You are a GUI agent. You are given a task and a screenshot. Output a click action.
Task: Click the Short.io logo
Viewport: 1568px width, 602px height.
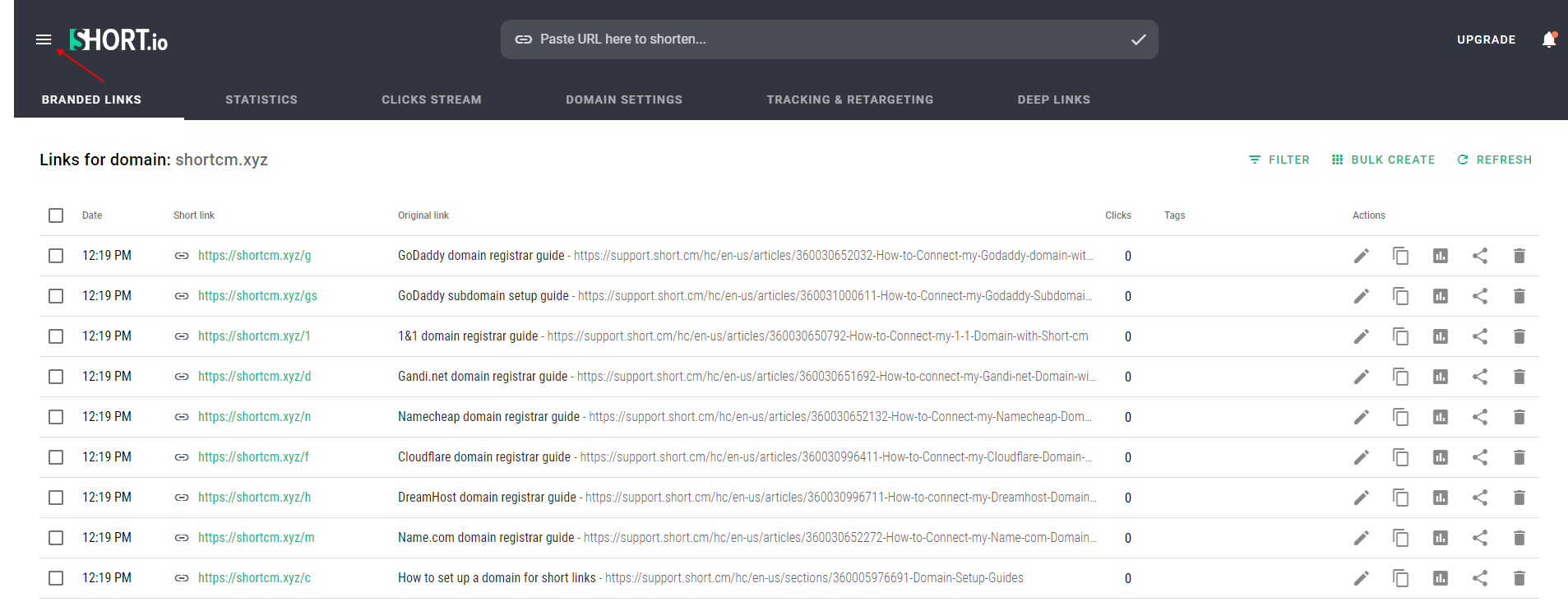(118, 39)
